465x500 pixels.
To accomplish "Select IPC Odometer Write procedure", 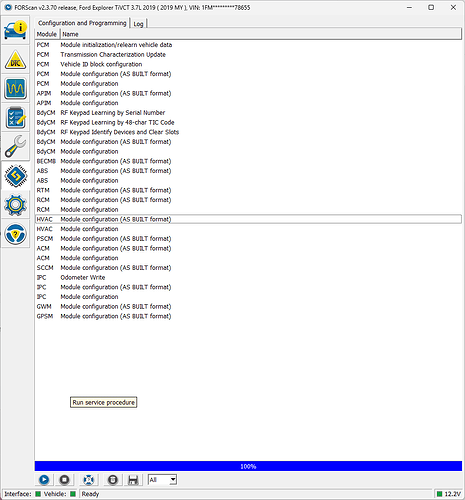I will click(x=248, y=277).
